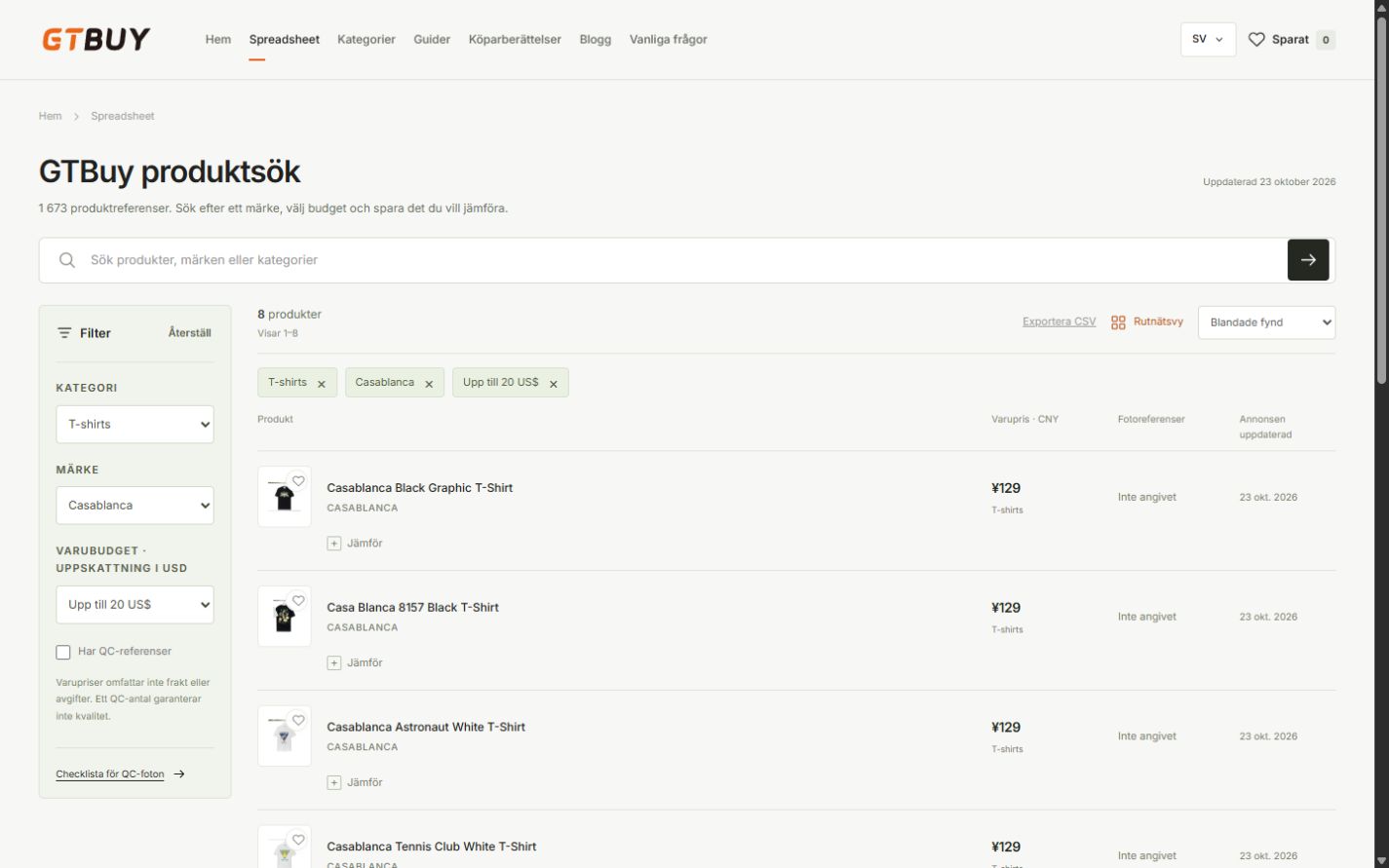Toggle Jämför for Casablanca Black Graphic T-Shirt
This screenshot has height=868, width=1389.
pyautogui.click(x=355, y=544)
